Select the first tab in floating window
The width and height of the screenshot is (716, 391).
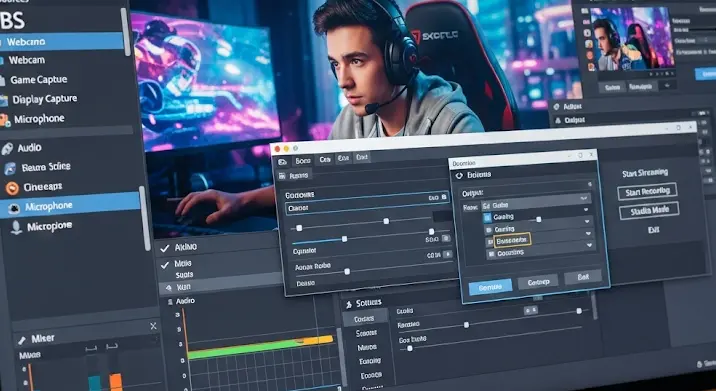[x=283, y=162]
